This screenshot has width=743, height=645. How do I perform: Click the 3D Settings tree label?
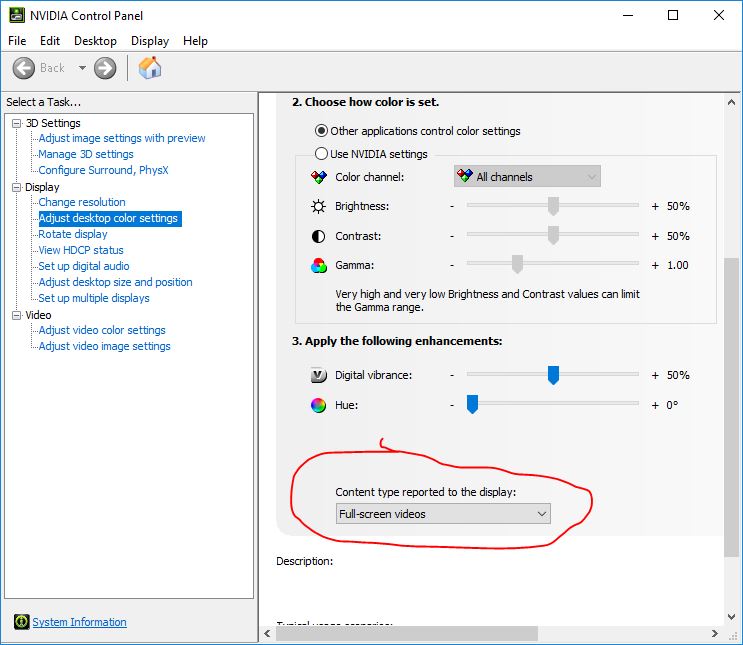pos(53,123)
